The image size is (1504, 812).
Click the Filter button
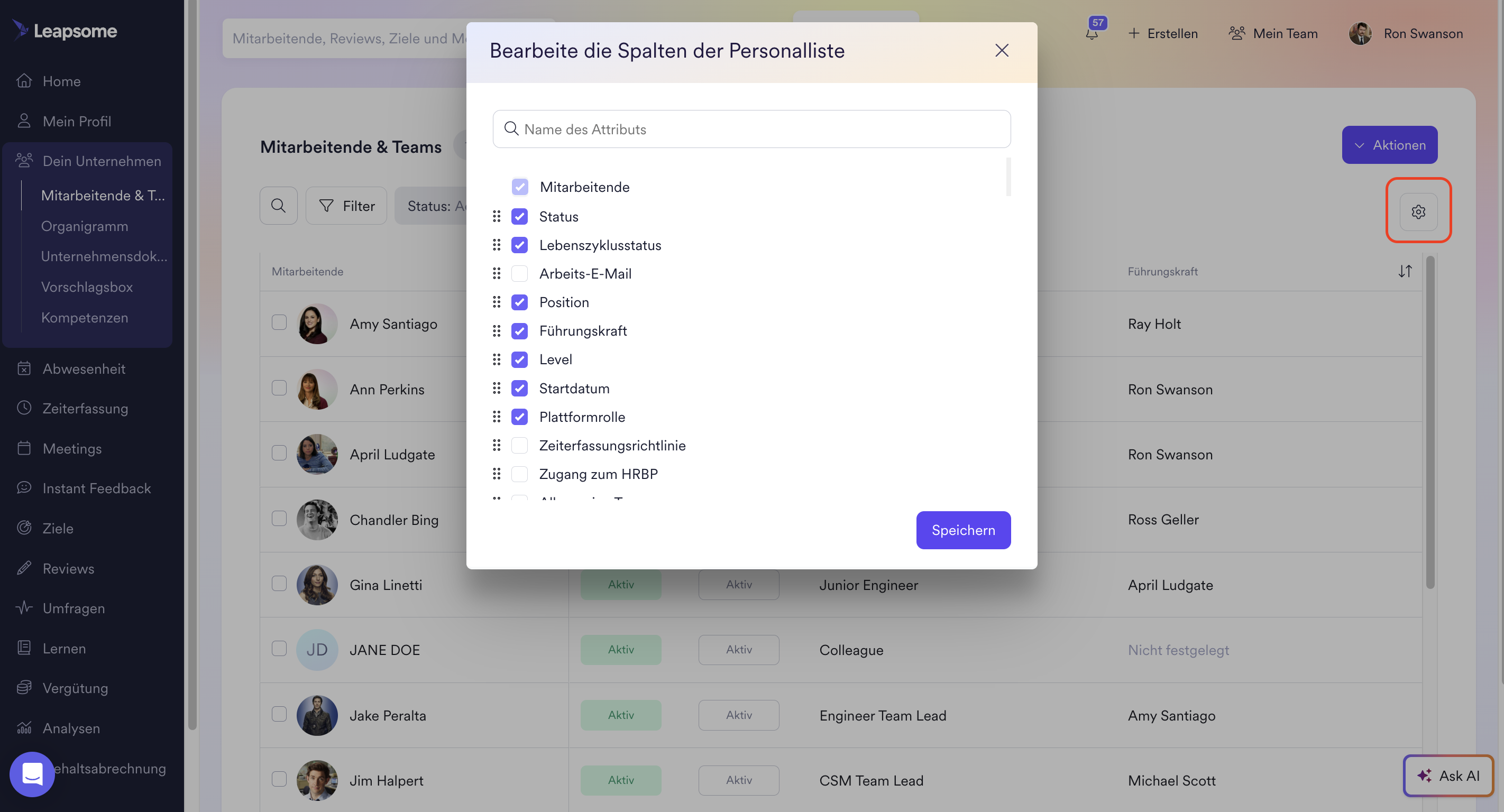346,206
